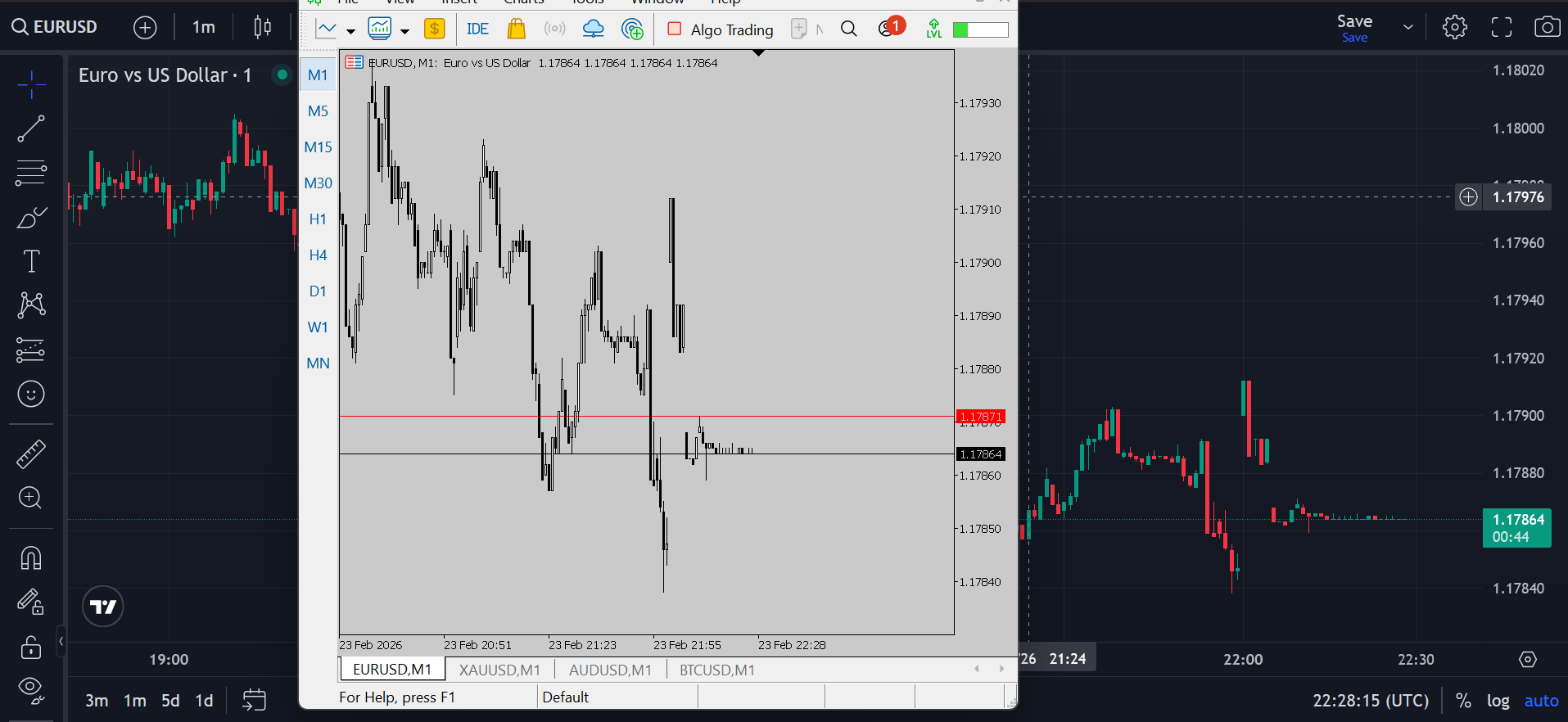1568x722 pixels.
Task: Select the Trend Line drawing tool
Action: click(x=31, y=129)
